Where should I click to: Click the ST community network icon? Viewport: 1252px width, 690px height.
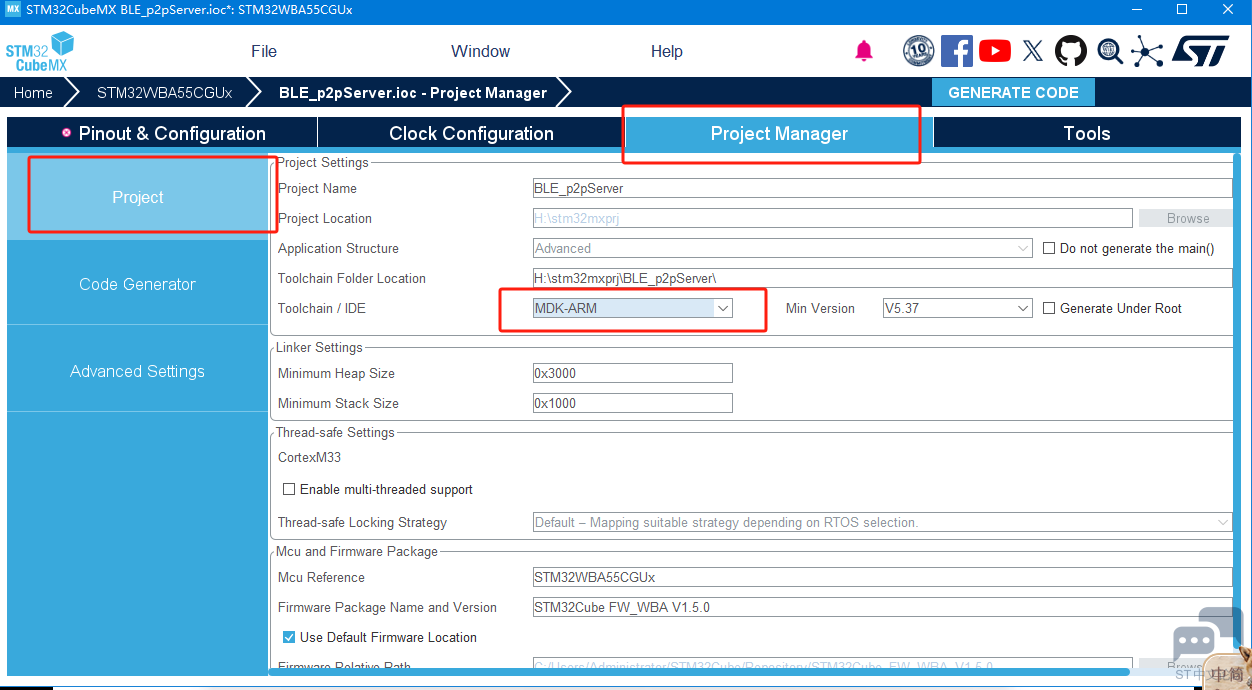1147,51
